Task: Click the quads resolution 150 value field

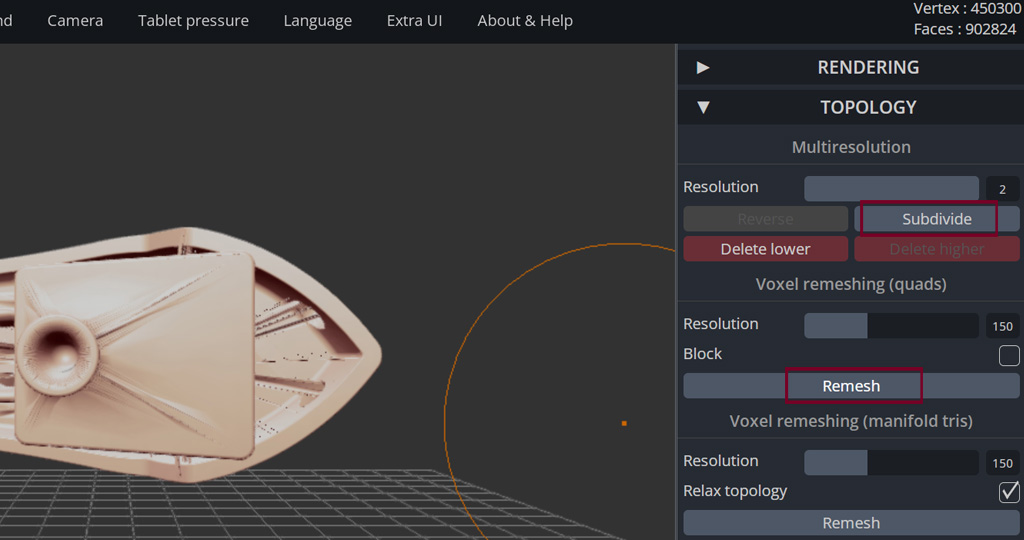Action: [x=1002, y=326]
